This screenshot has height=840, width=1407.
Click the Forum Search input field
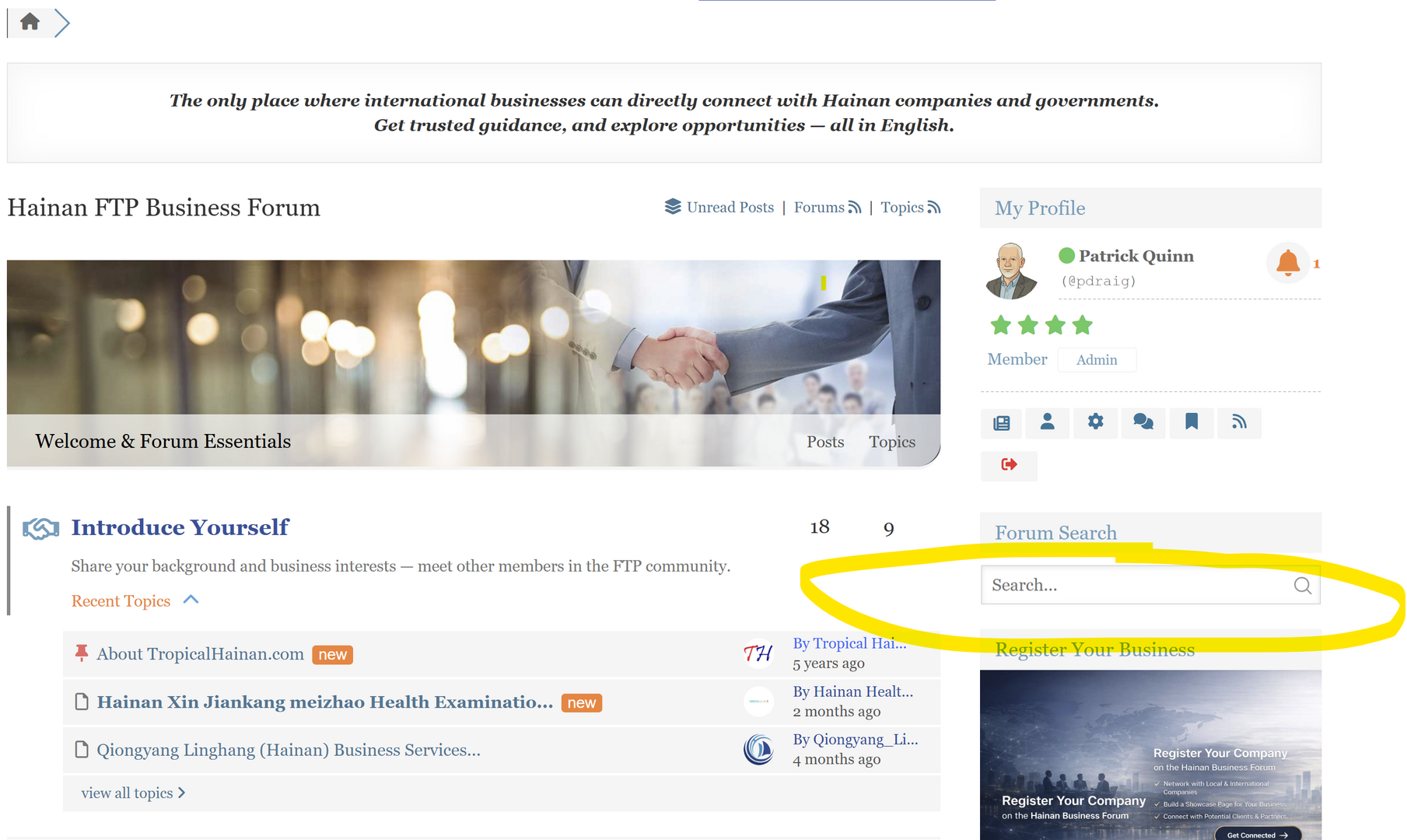tap(1136, 586)
